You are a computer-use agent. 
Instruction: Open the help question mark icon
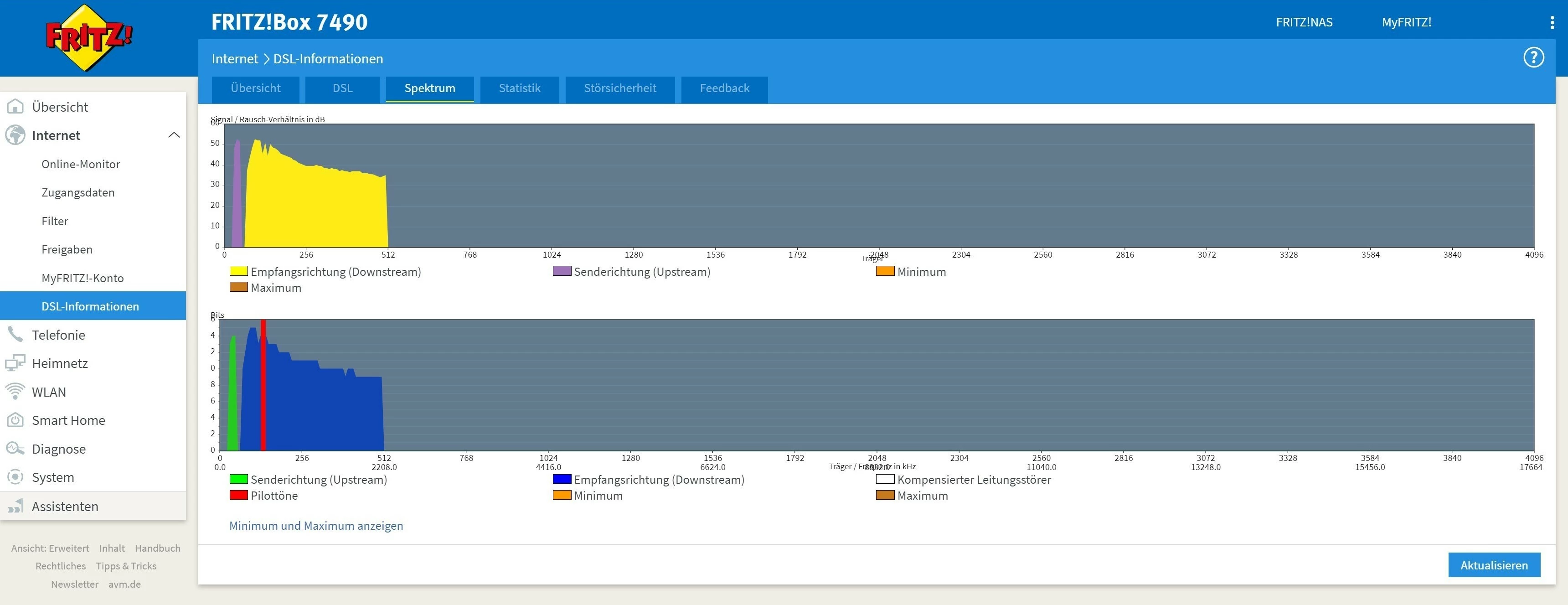click(1533, 58)
